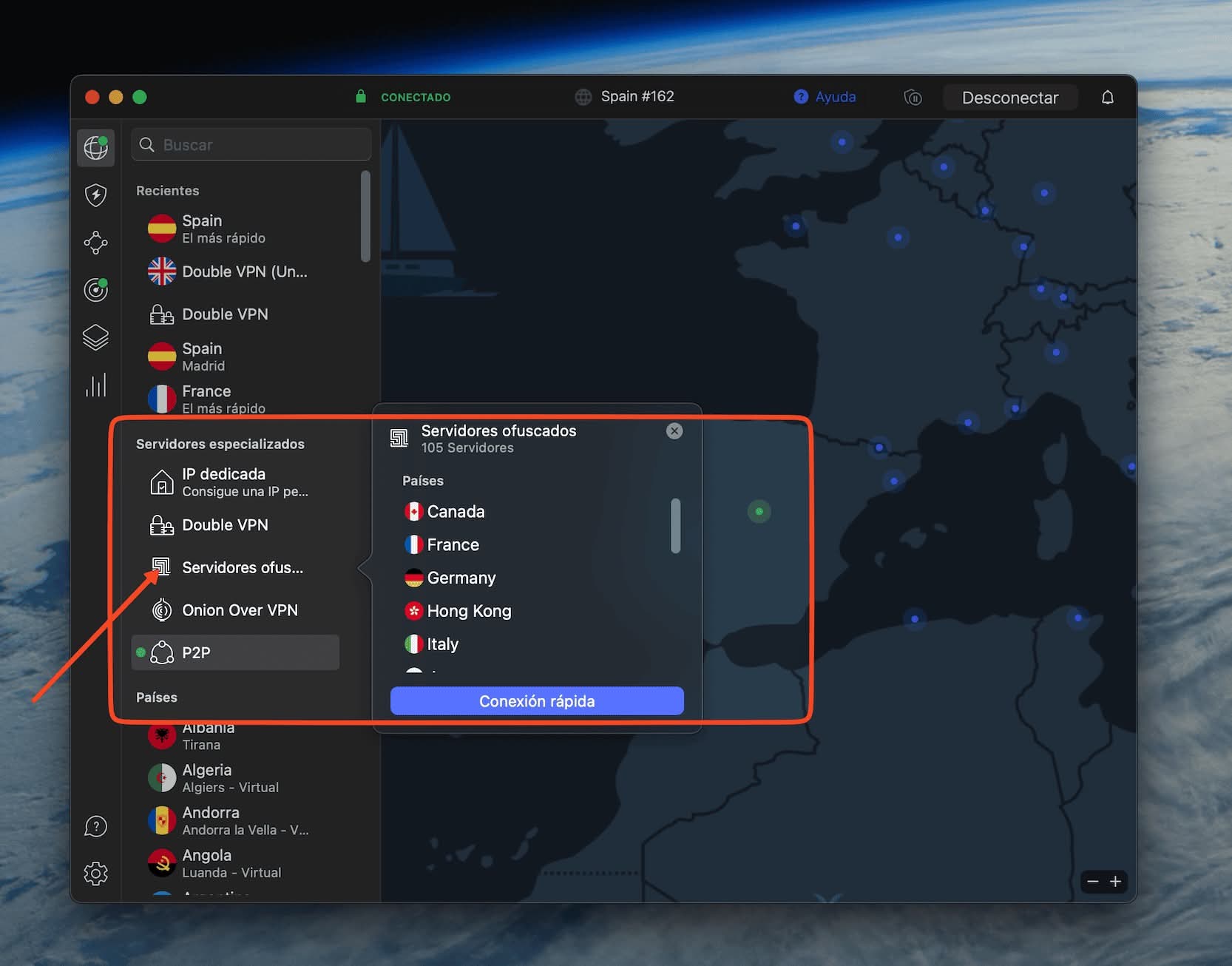This screenshot has height=966, width=1232.
Task: Open IP dedicada specialized server
Action: (235, 482)
